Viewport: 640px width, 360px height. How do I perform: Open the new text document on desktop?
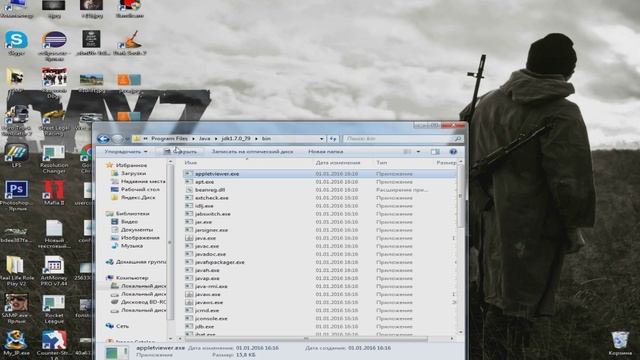click(54, 233)
